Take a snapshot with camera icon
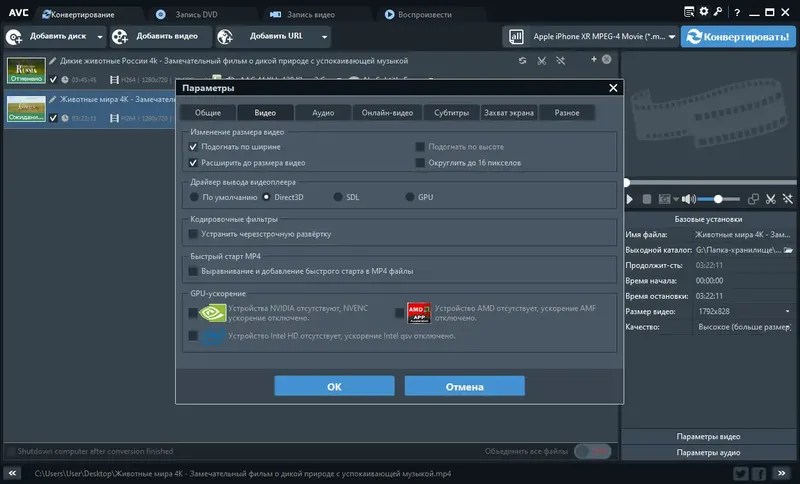This screenshot has width=800, height=484. pyautogui.click(x=664, y=199)
